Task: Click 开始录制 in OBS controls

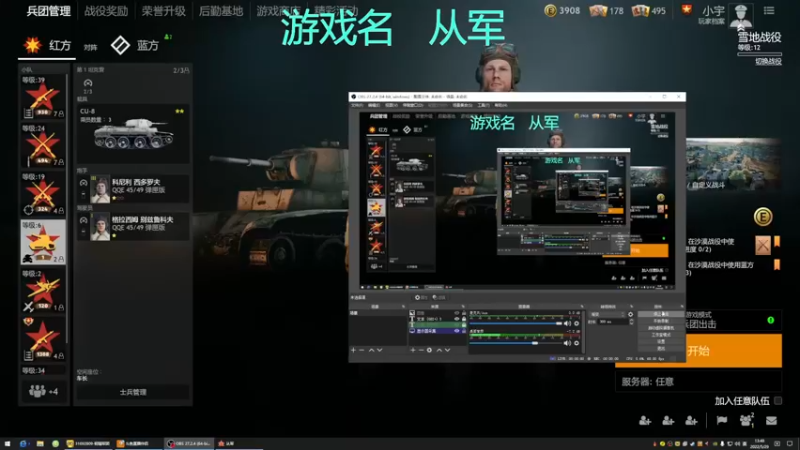Action: pyautogui.click(x=661, y=321)
